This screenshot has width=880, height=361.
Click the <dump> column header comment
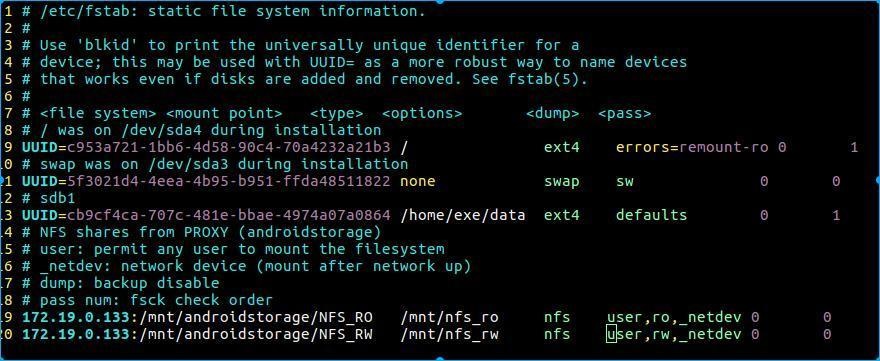point(553,113)
